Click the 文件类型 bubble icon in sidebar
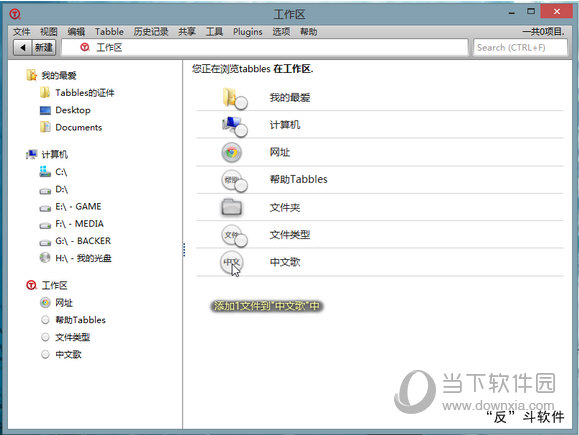Image resolution: width=579 pixels, height=435 pixels. click(x=45, y=337)
